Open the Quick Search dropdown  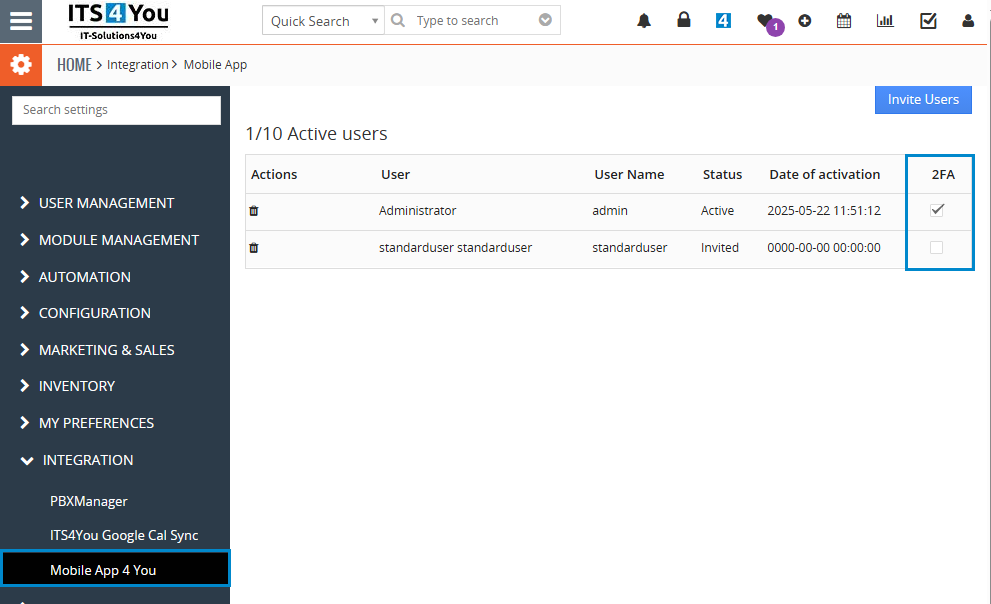pos(323,21)
